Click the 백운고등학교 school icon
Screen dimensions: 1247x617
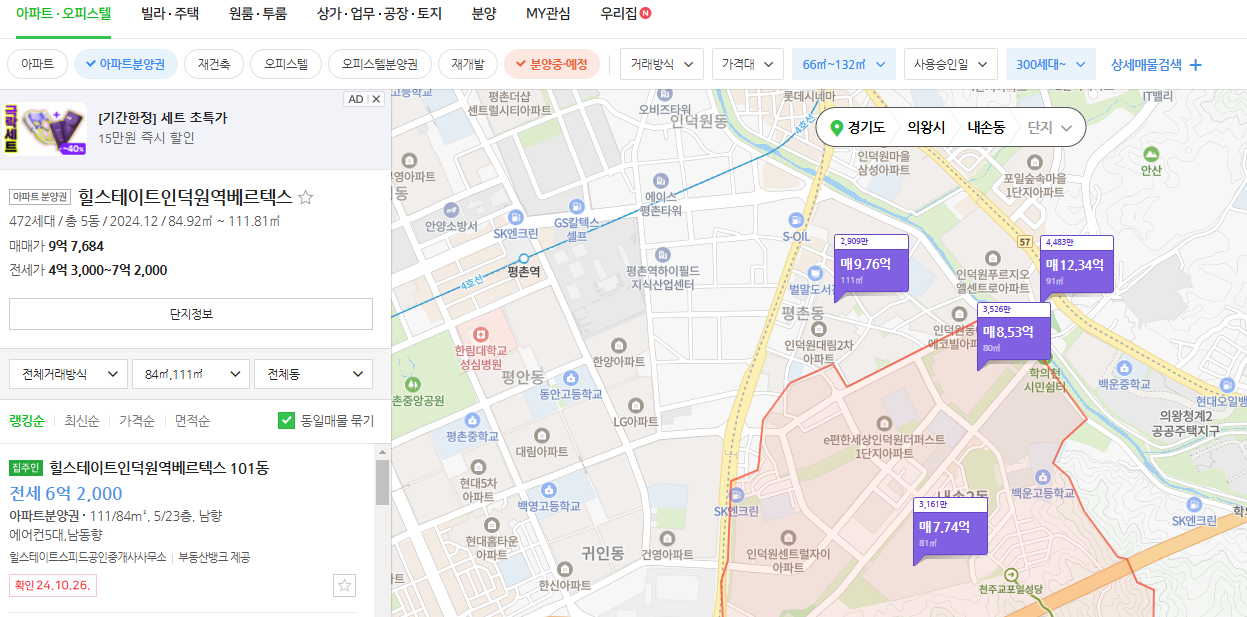(x=1042, y=477)
